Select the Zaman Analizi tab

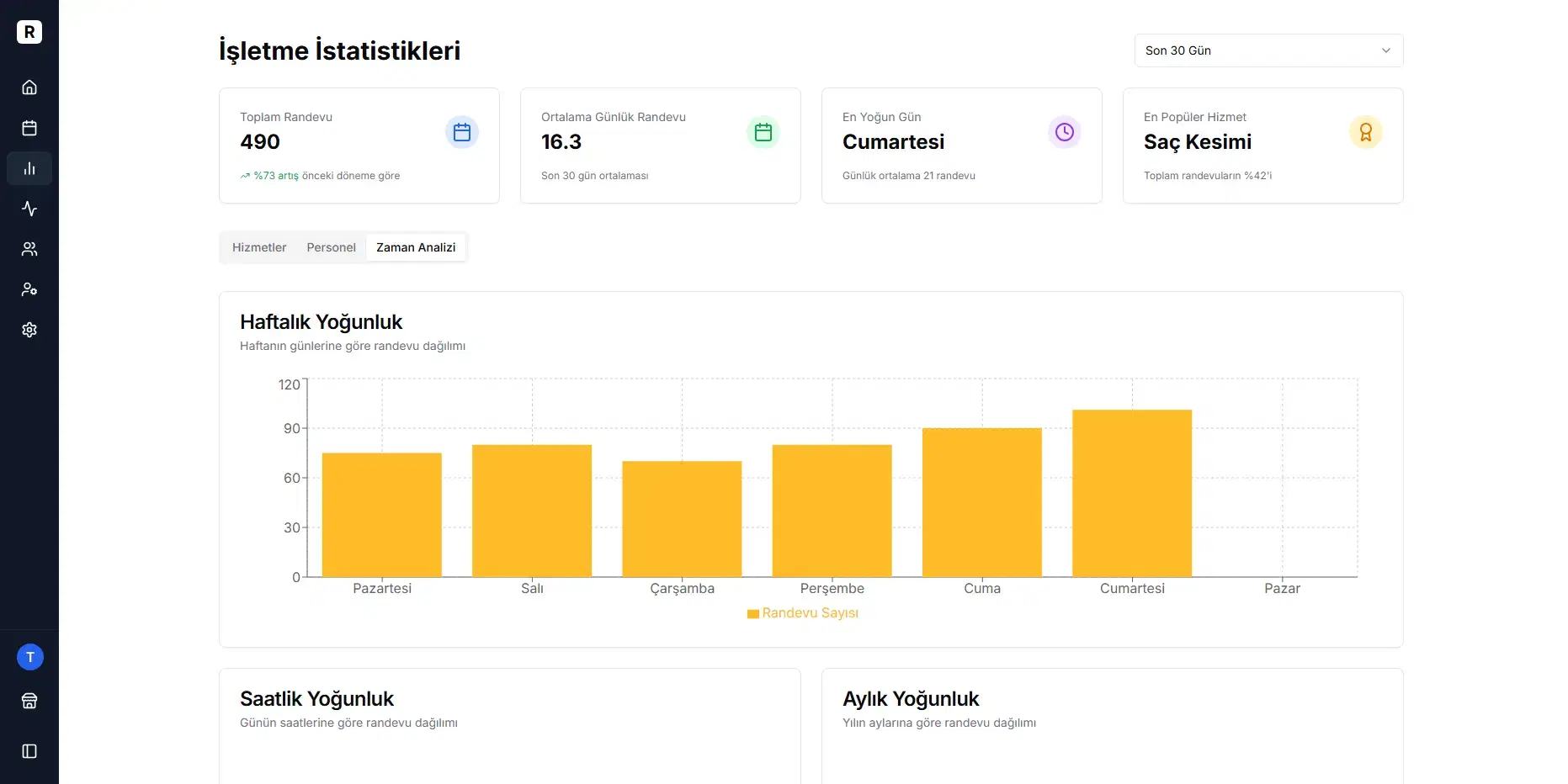click(x=416, y=247)
